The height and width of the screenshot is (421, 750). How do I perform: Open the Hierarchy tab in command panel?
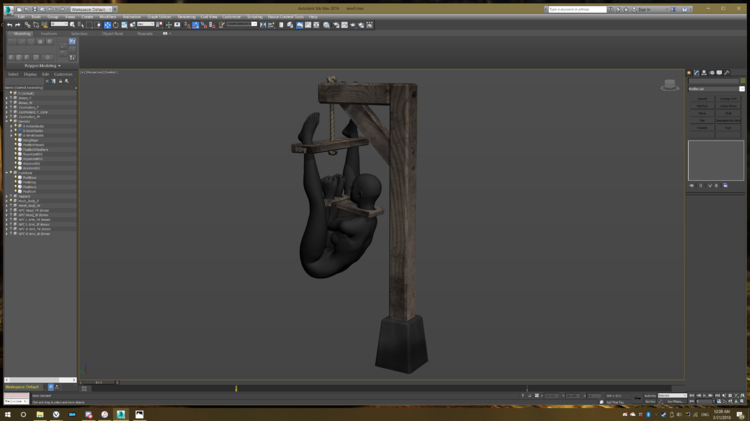click(704, 73)
